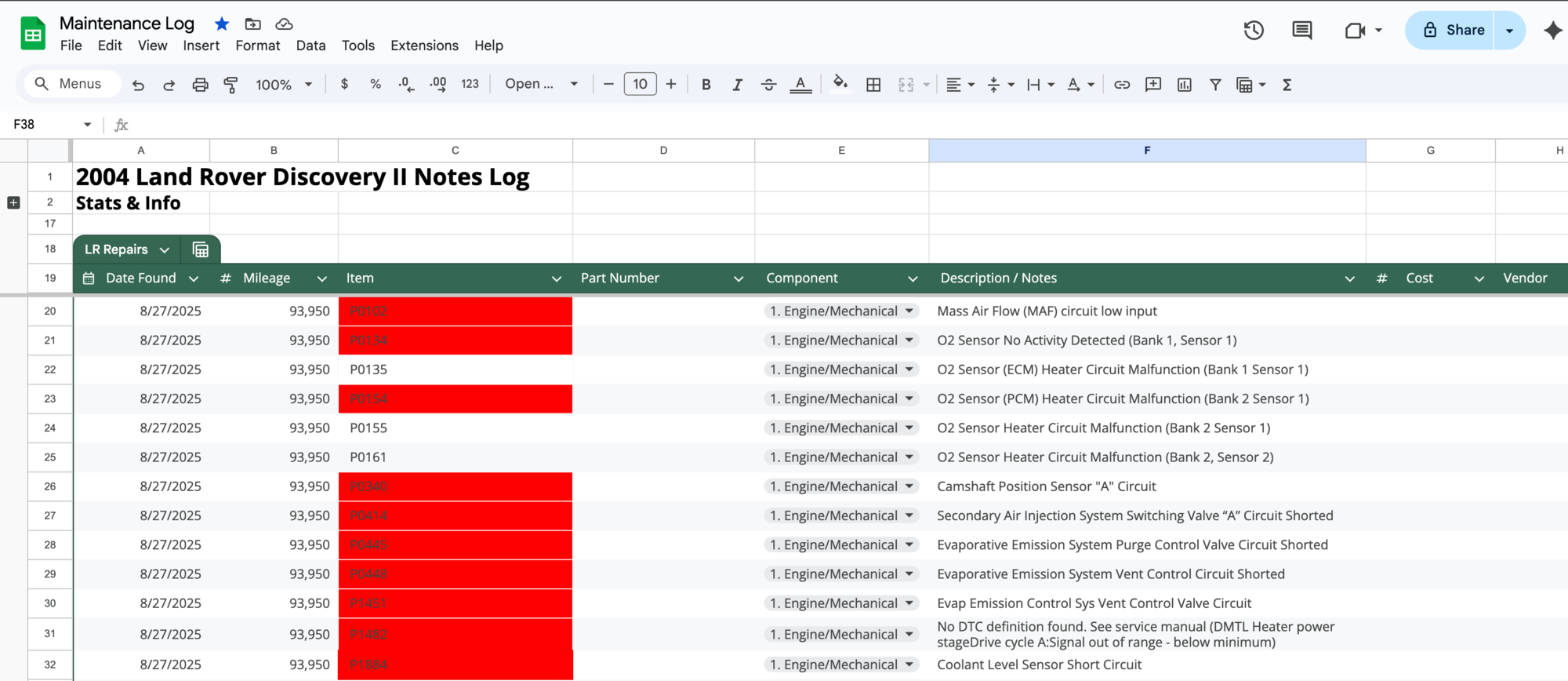Star the Maintenance Log document
The image size is (1568, 681).
222,24
